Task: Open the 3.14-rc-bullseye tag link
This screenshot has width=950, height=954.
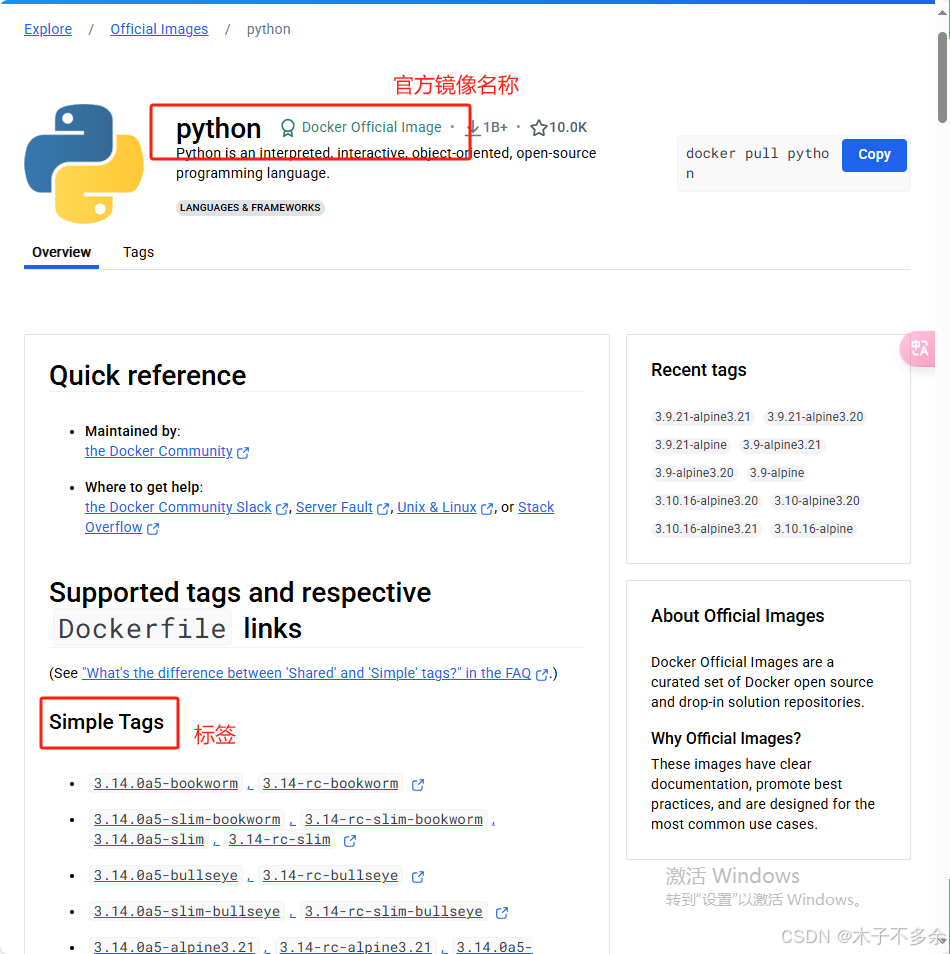Action: pyautogui.click(x=330, y=876)
